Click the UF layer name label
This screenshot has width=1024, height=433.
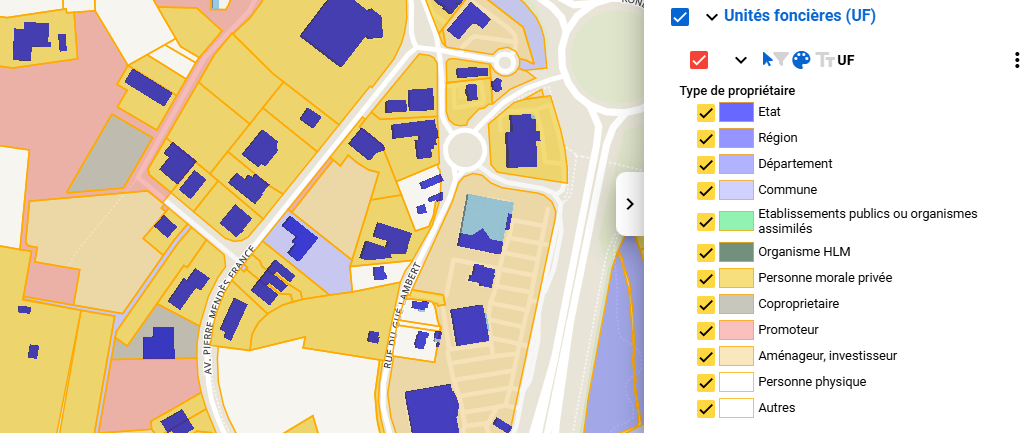(x=846, y=60)
